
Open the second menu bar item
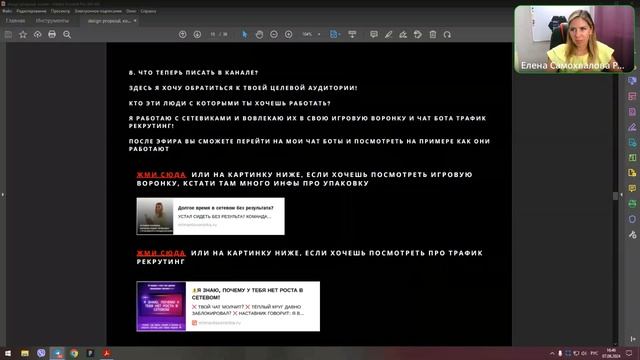click(x=31, y=11)
